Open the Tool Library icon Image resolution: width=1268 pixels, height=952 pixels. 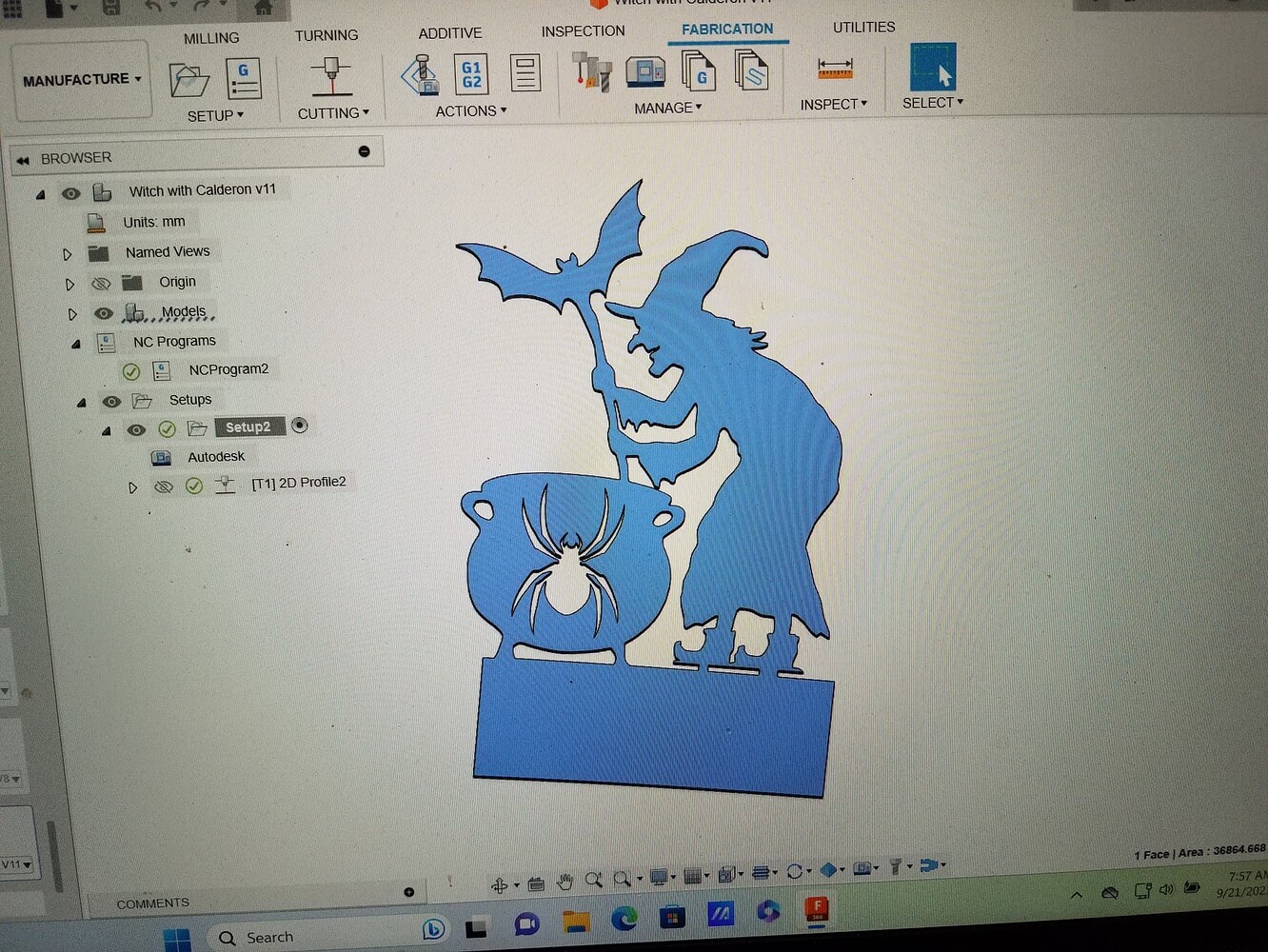592,72
